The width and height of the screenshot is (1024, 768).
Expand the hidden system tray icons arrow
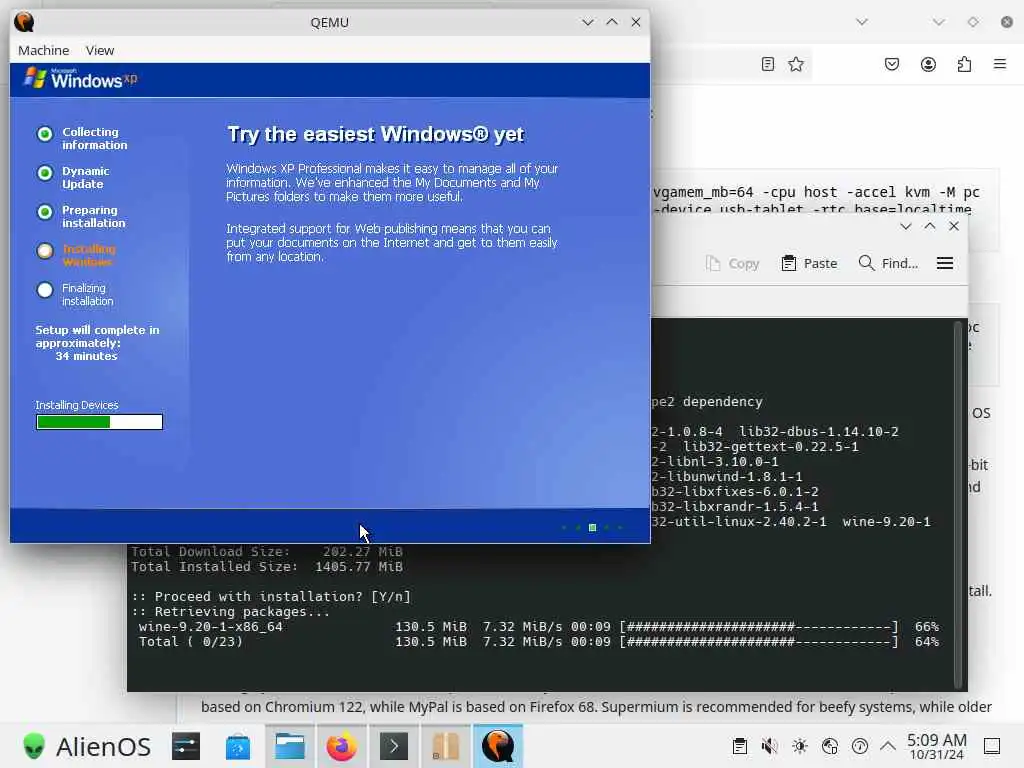pos(887,746)
